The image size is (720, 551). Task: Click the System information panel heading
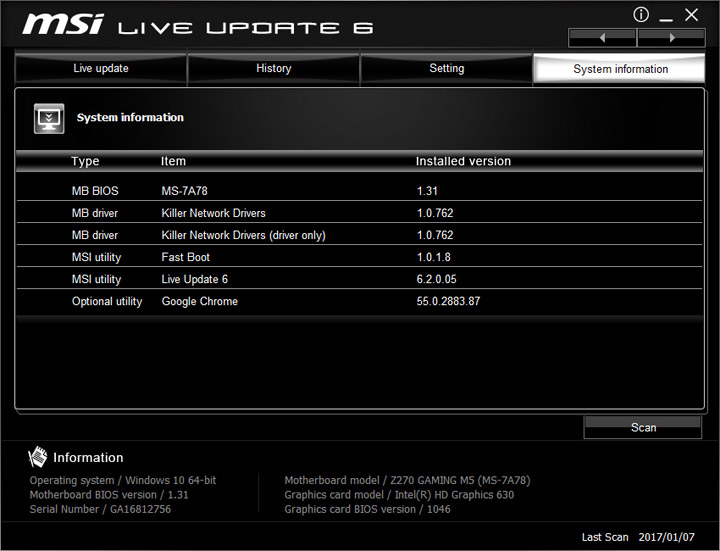[130, 118]
